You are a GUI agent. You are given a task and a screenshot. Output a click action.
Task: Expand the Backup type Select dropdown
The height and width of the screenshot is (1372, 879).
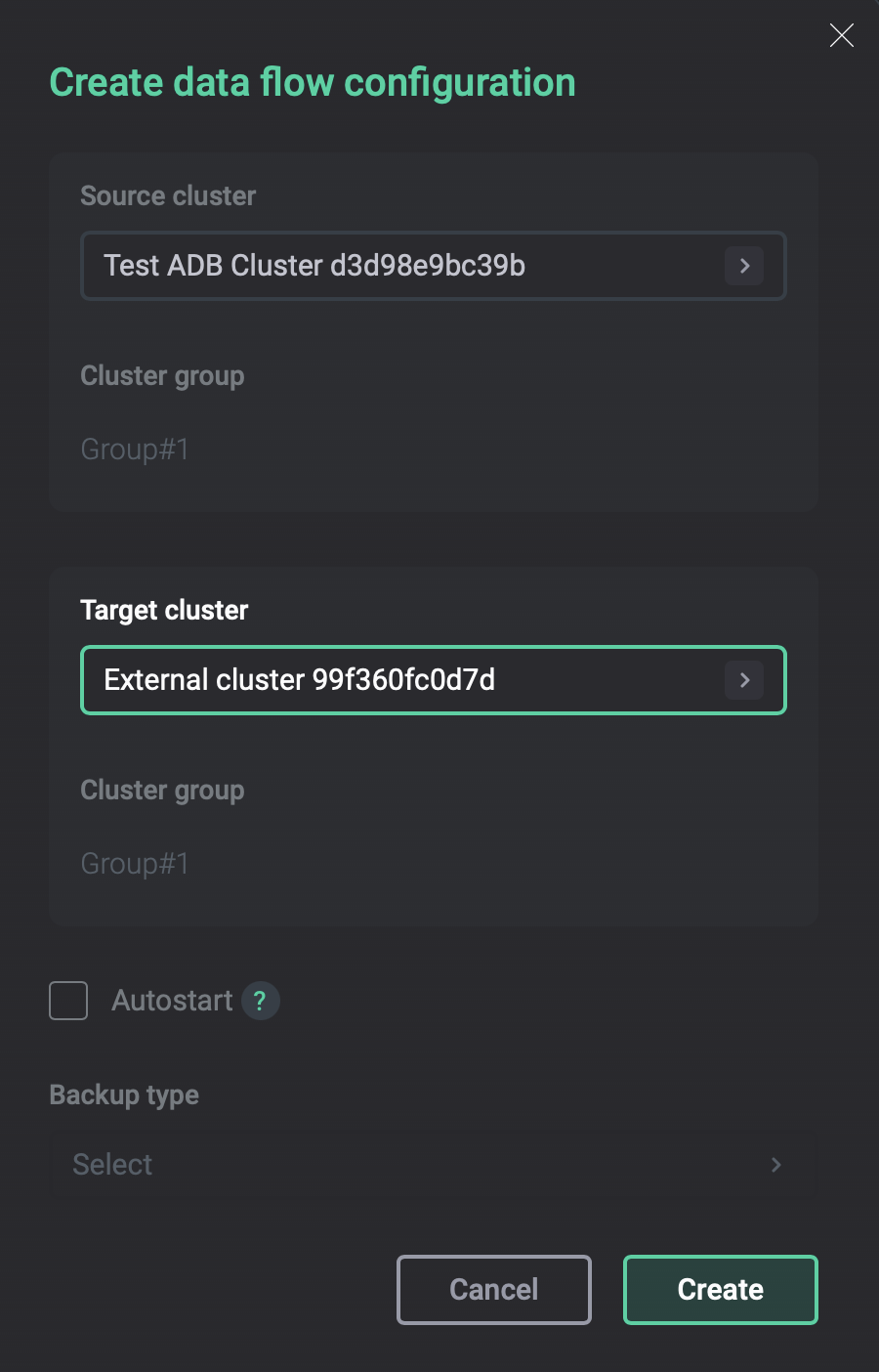420,1165
